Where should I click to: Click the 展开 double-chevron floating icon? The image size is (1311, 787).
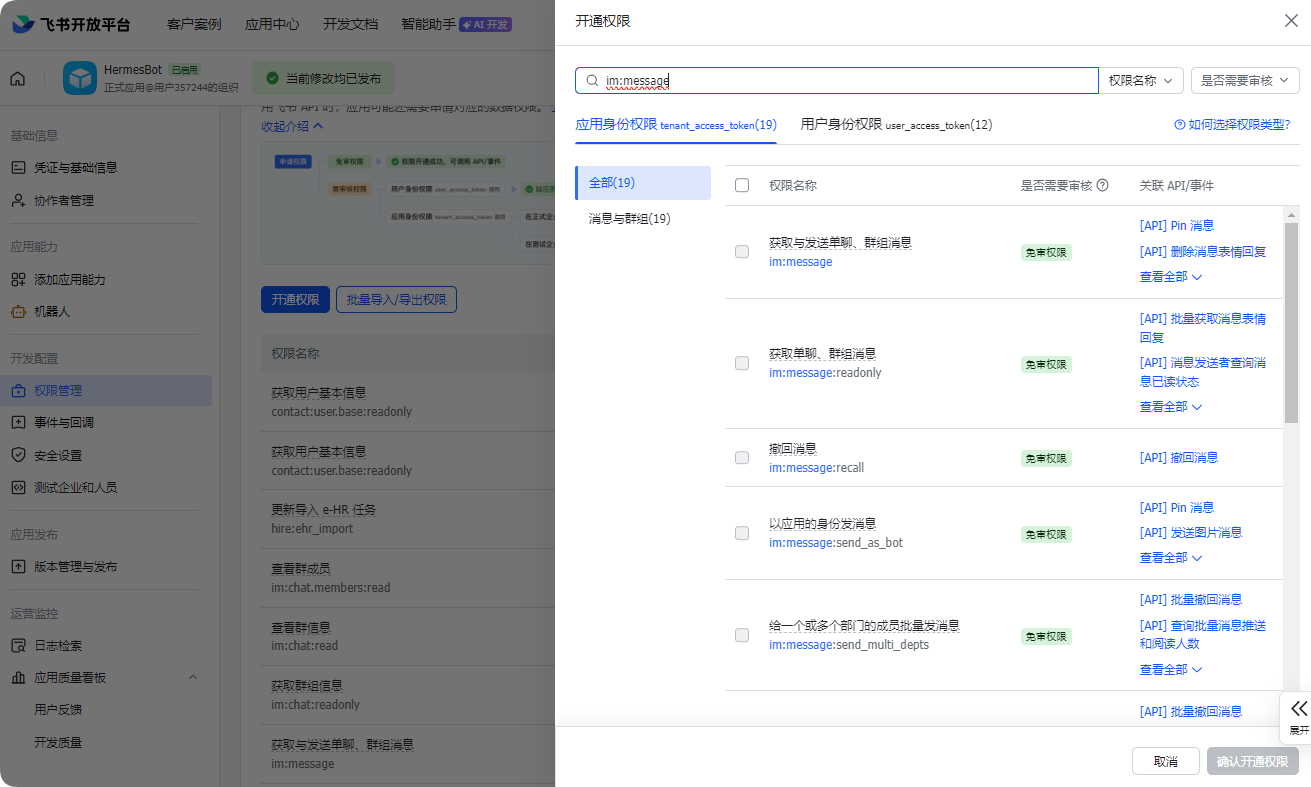(1298, 709)
